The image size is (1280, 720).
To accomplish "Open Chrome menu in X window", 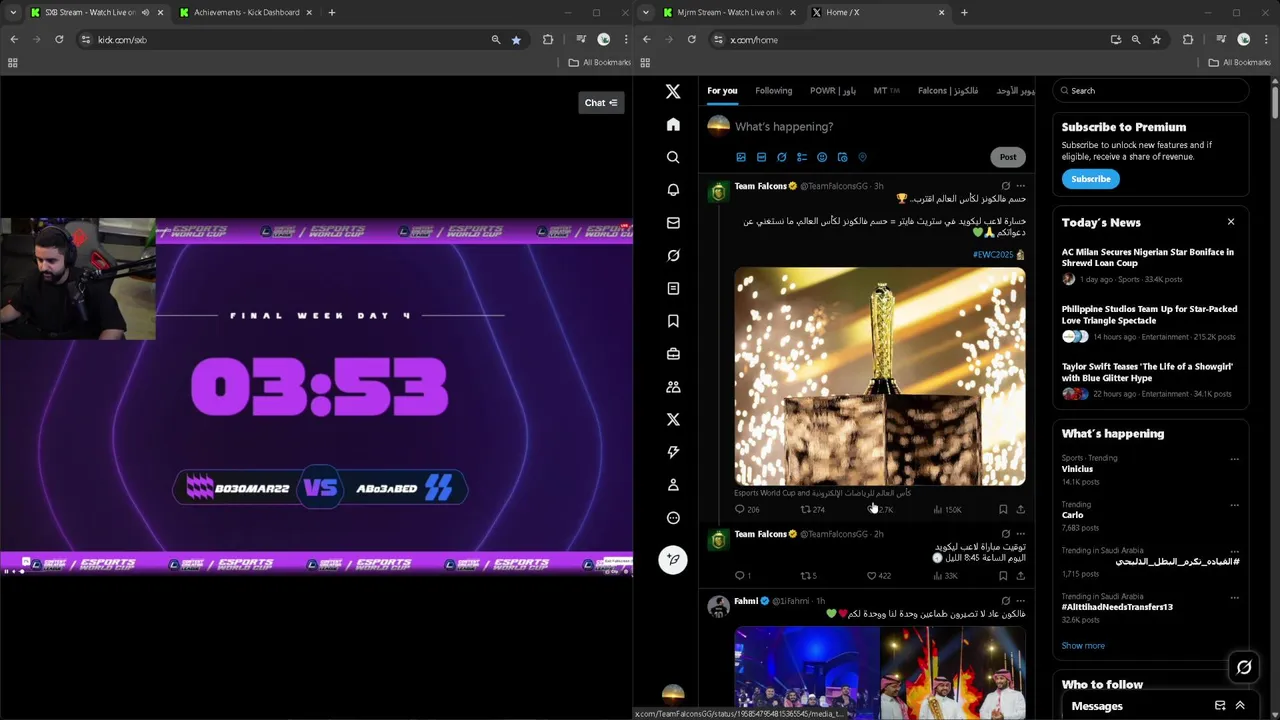I will [1265, 39].
